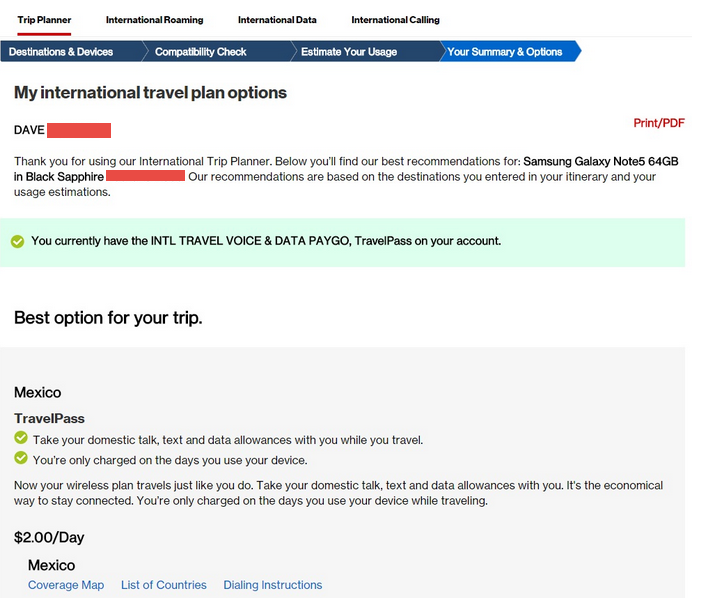This screenshot has width=705, height=609.
Task: Go to the International Calling tab
Action: 395,20
